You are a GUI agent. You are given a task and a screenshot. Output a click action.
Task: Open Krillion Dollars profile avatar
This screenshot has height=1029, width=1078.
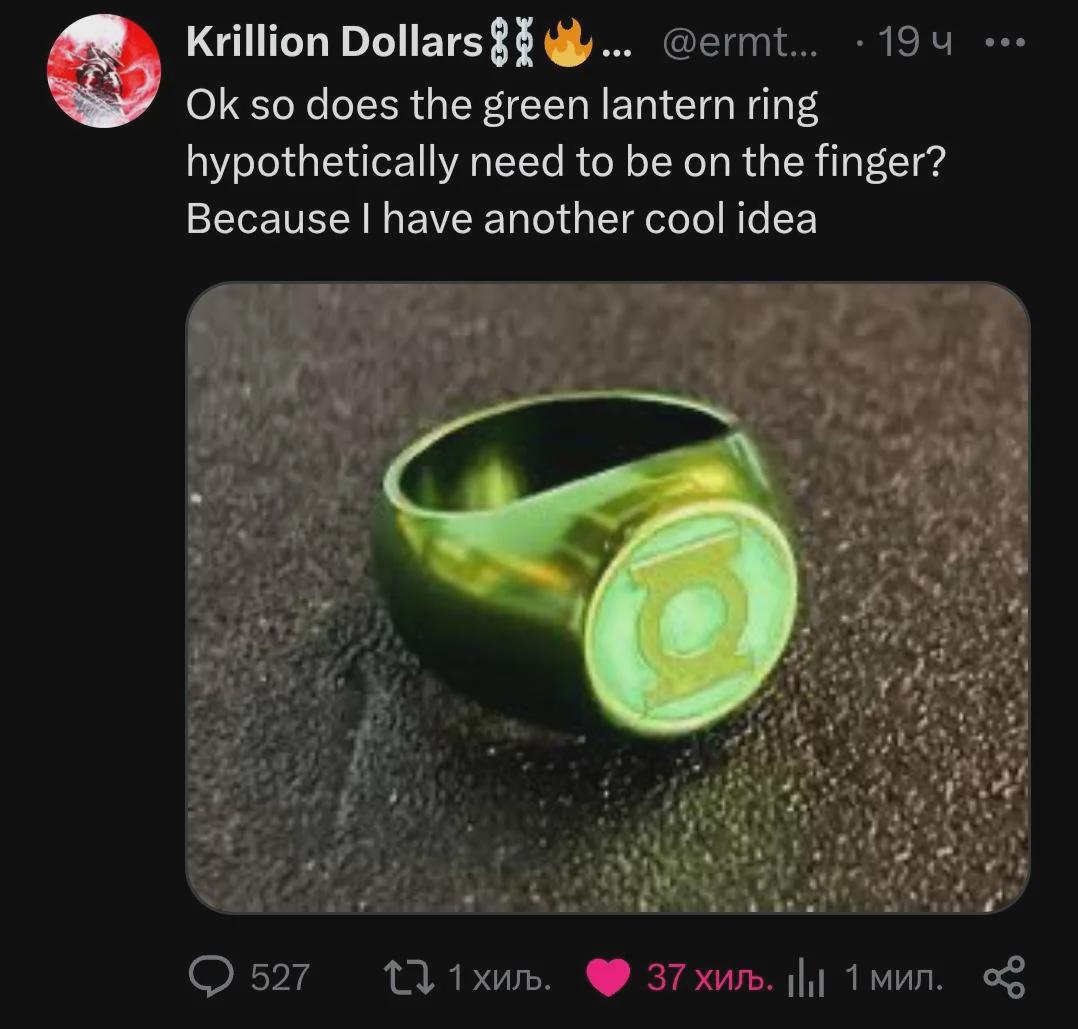104,71
